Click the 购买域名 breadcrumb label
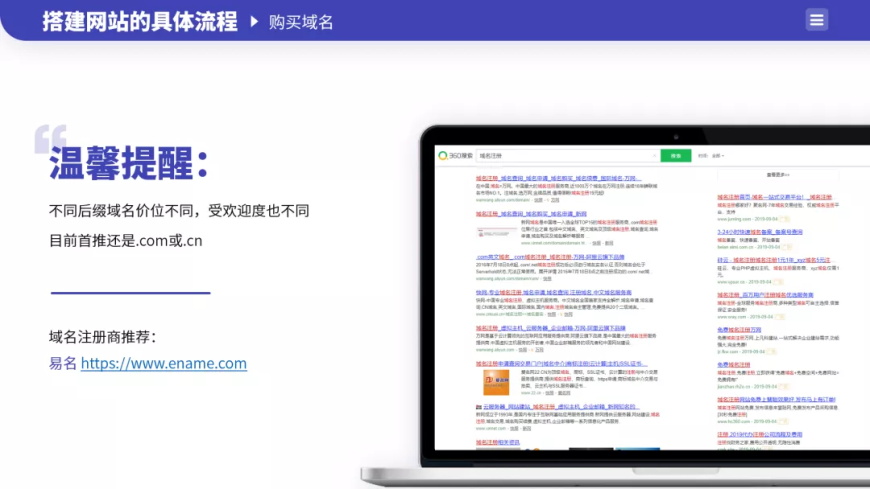This screenshot has height=489, width=870. pos(301,22)
